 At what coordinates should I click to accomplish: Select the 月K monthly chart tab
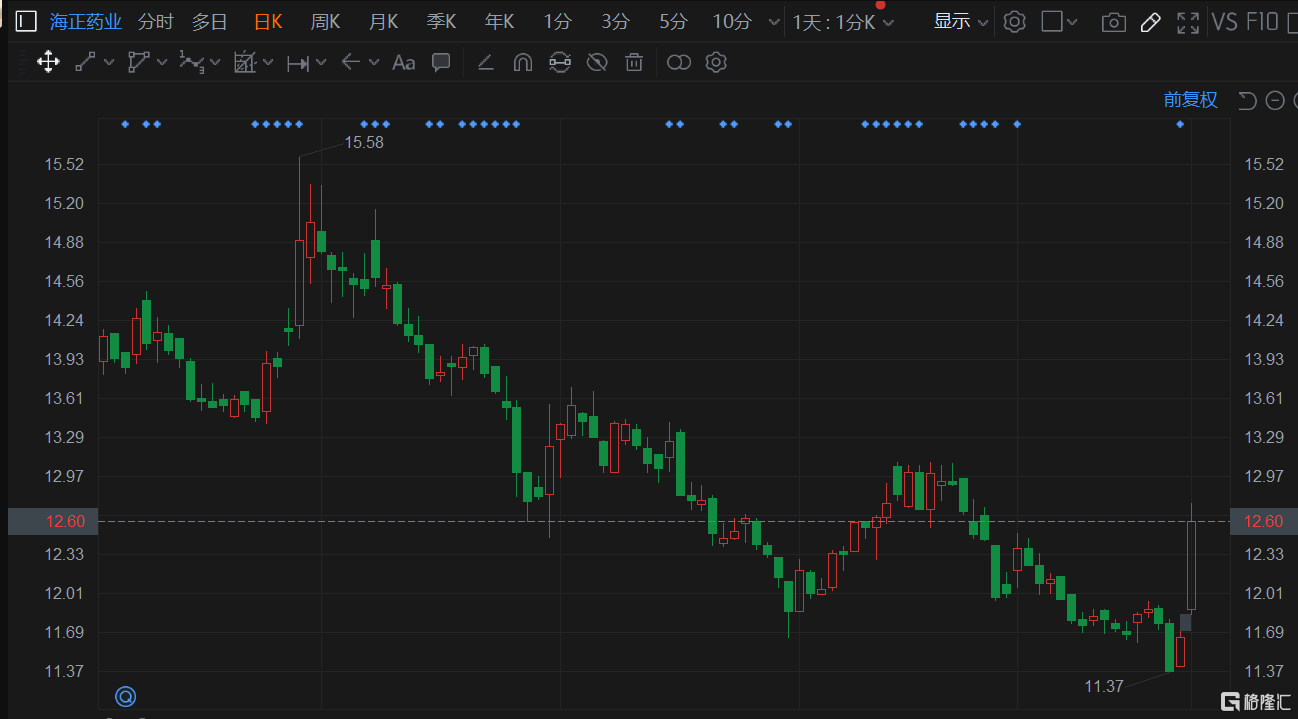pos(383,22)
